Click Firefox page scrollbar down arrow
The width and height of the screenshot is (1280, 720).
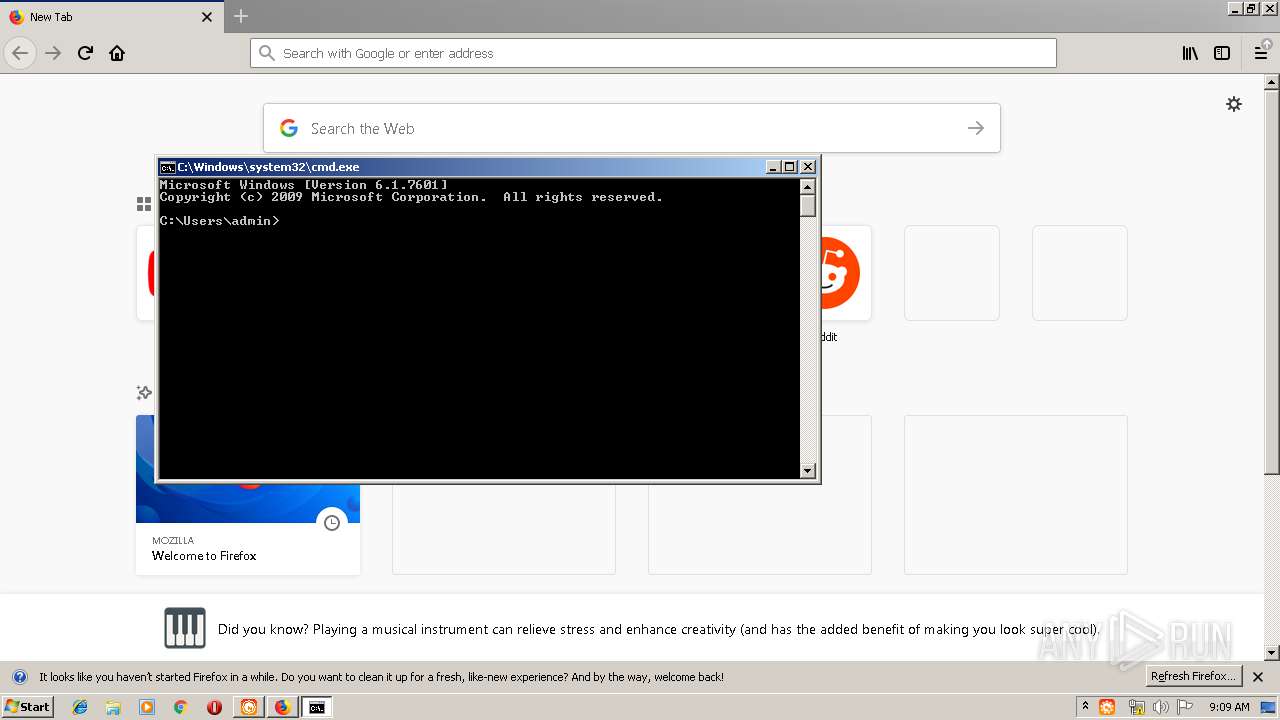click(1272, 653)
